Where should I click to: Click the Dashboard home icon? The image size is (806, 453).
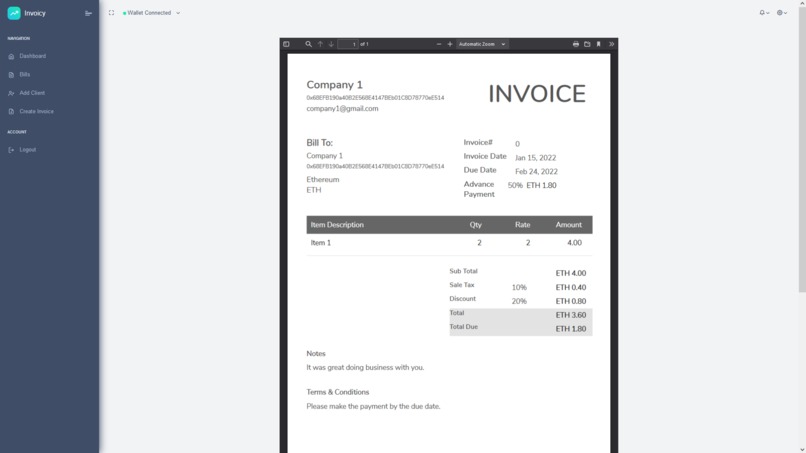(11, 57)
